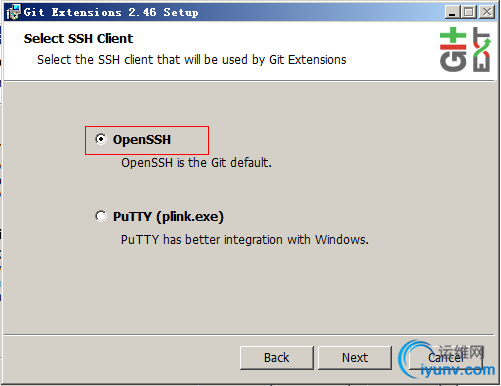
Task: Cancel the Git Extensions installation
Action: coord(446,358)
